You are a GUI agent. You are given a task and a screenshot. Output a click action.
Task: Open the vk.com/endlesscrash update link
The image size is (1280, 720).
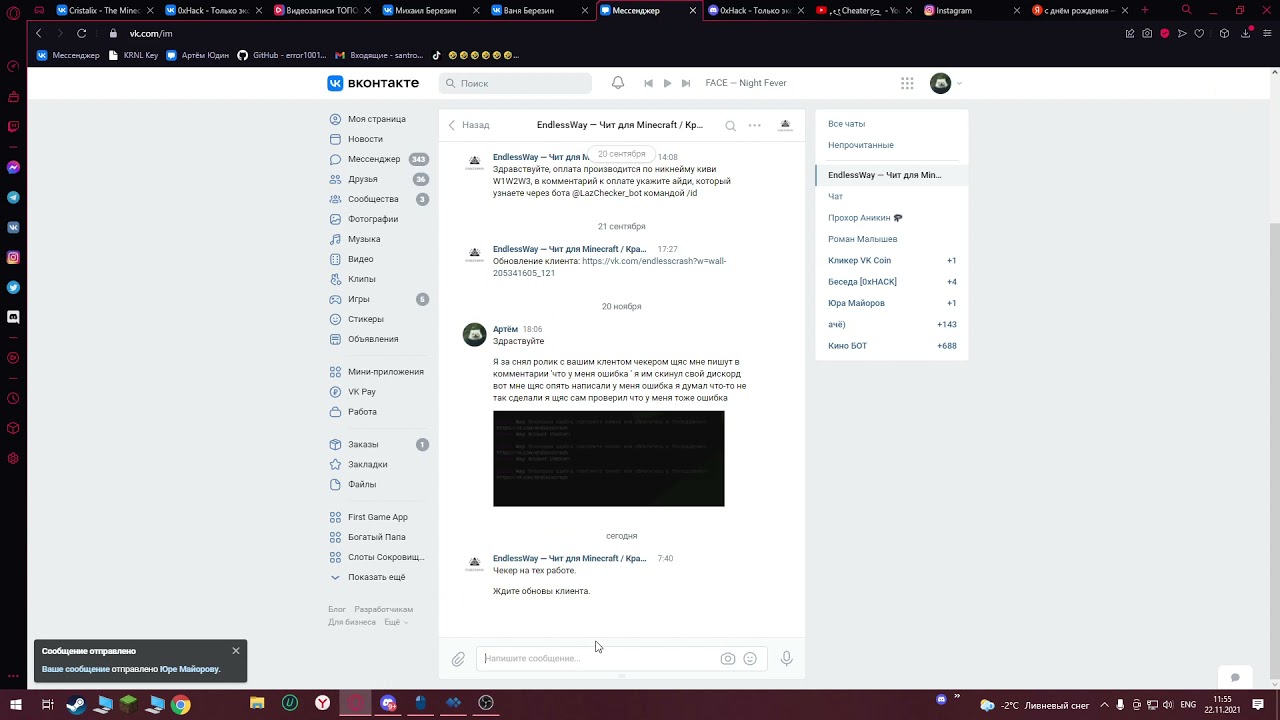coord(609,267)
